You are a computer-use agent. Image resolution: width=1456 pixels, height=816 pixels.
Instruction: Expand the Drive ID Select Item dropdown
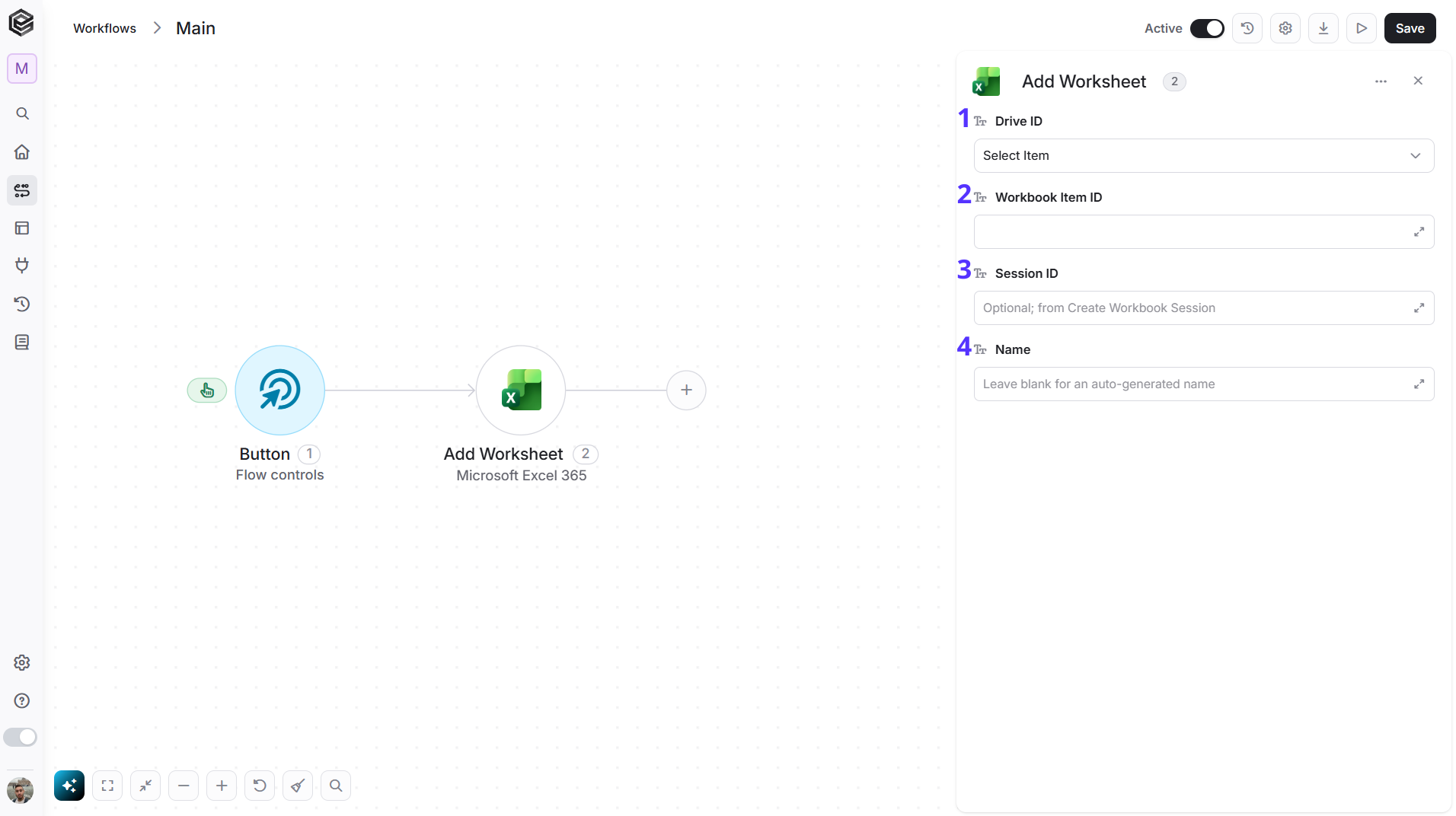pos(1204,156)
